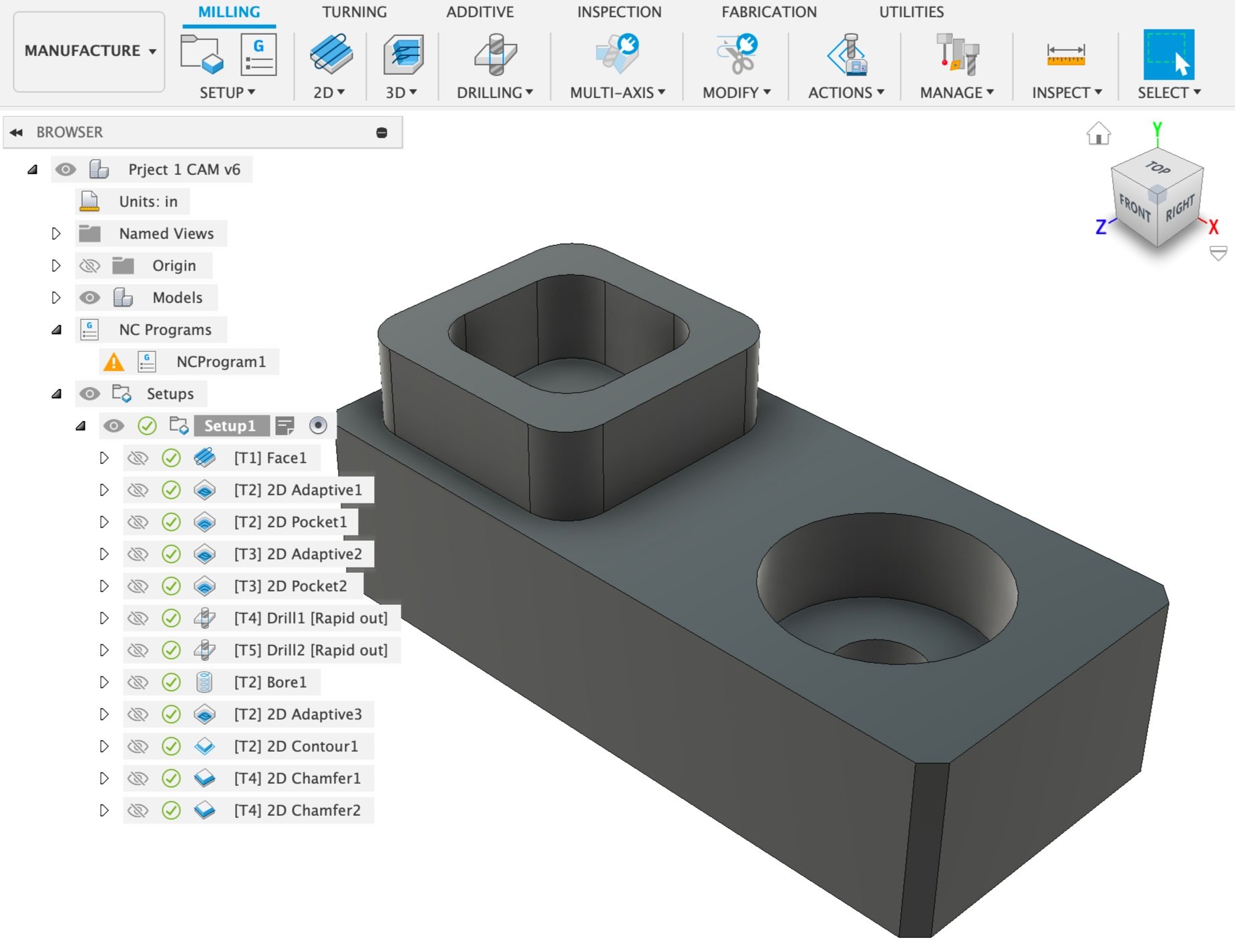Switch to the MILLING tab
This screenshot has height=952, width=1235.
229,12
